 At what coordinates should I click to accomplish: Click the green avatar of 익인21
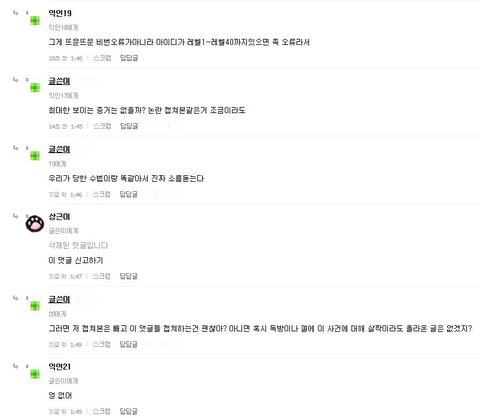(x=35, y=374)
